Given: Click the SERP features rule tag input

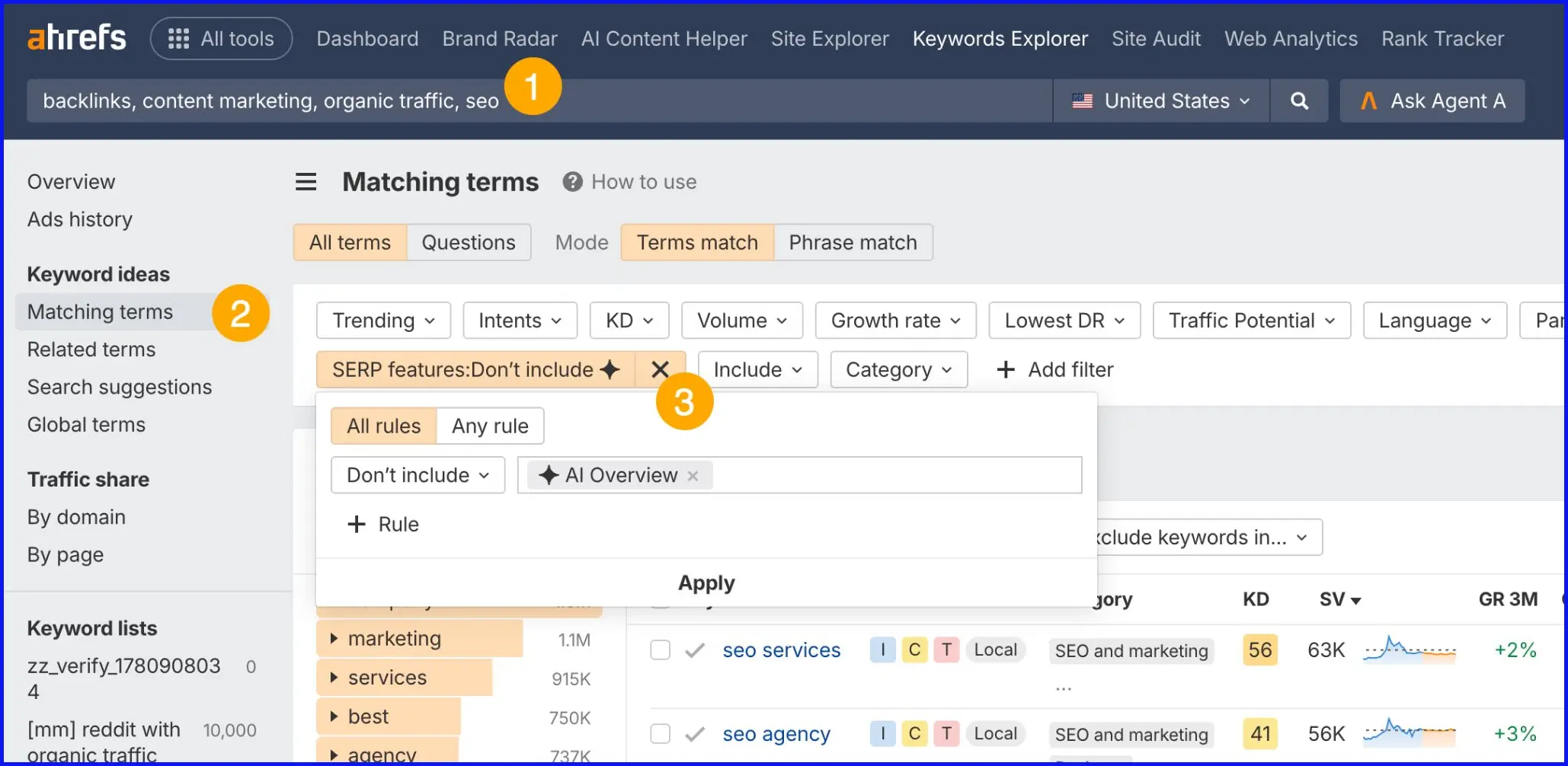Looking at the screenshot, I should point(799,475).
